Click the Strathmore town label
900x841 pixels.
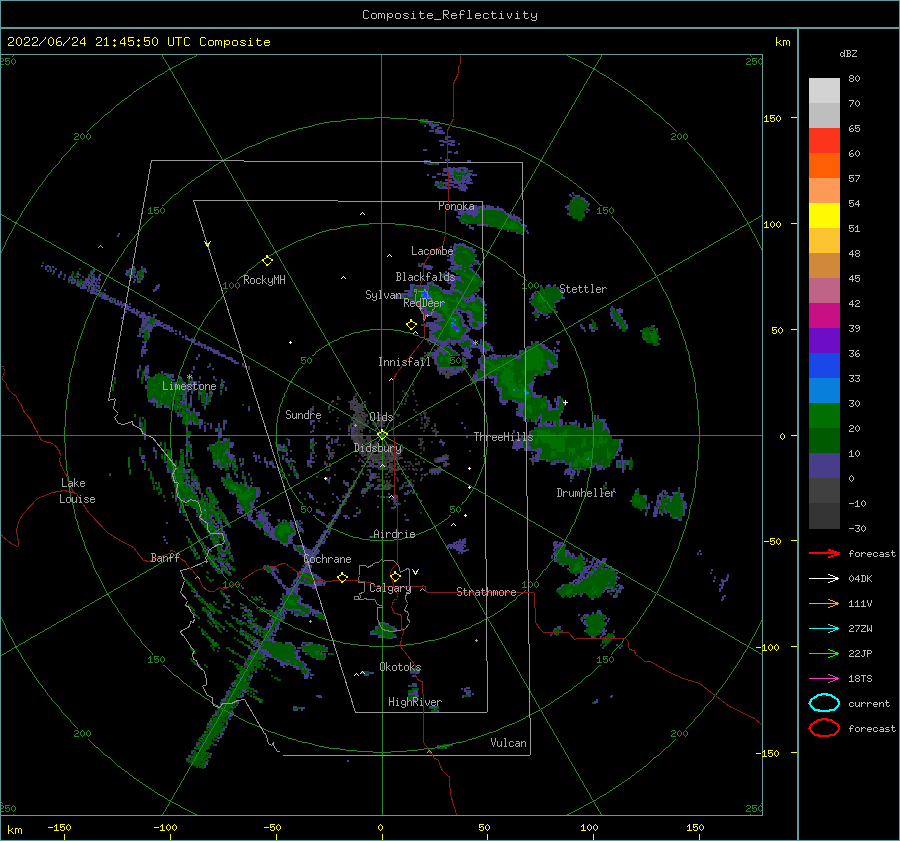point(486,592)
